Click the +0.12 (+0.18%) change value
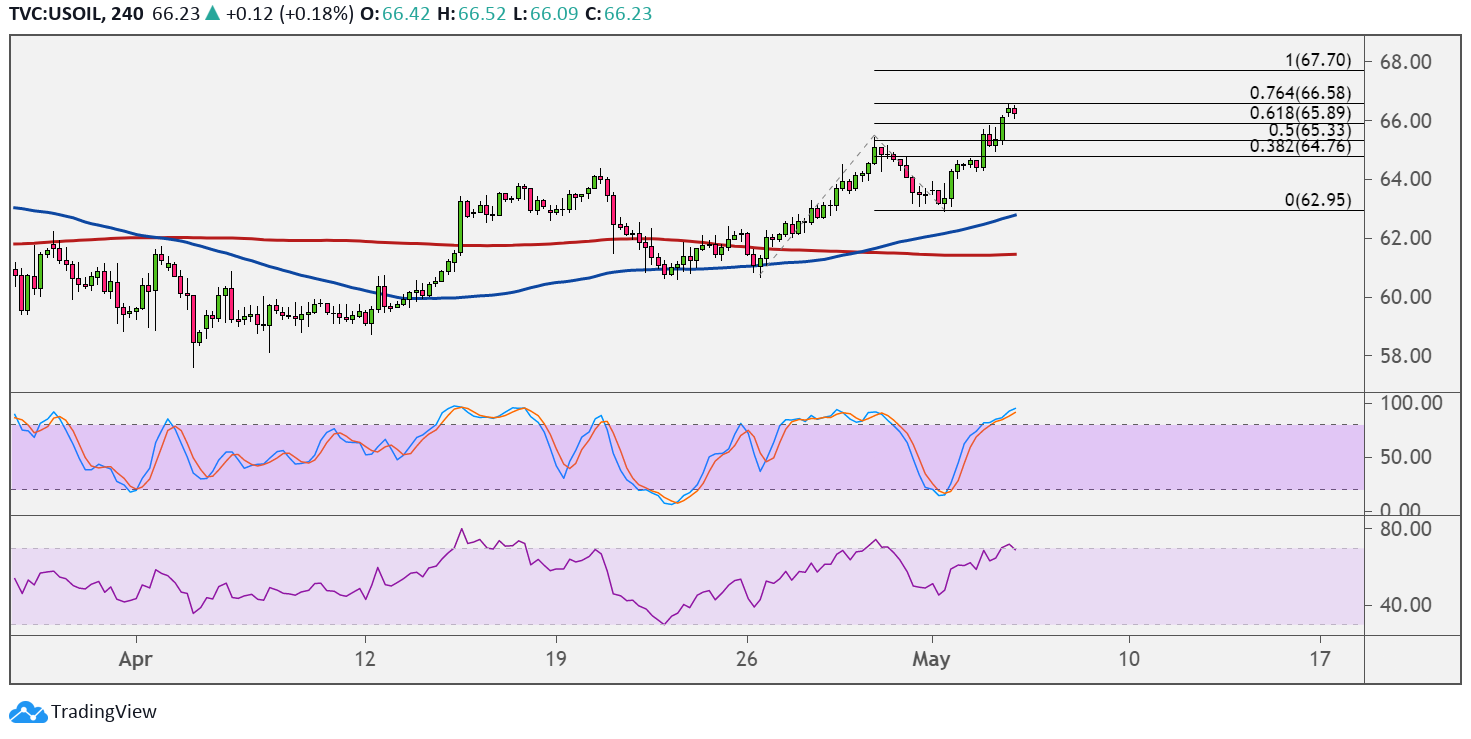Screen dimensions: 1471x739 pos(290,15)
